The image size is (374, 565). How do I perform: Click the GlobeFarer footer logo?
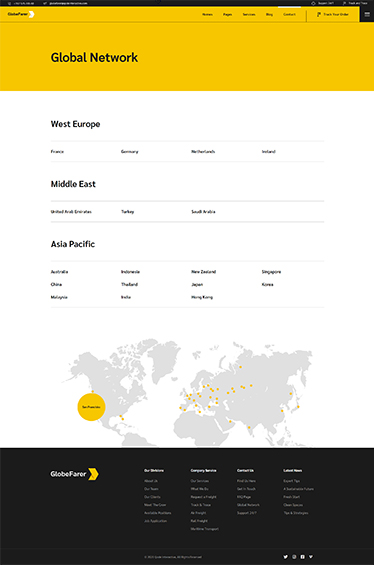coord(74,474)
